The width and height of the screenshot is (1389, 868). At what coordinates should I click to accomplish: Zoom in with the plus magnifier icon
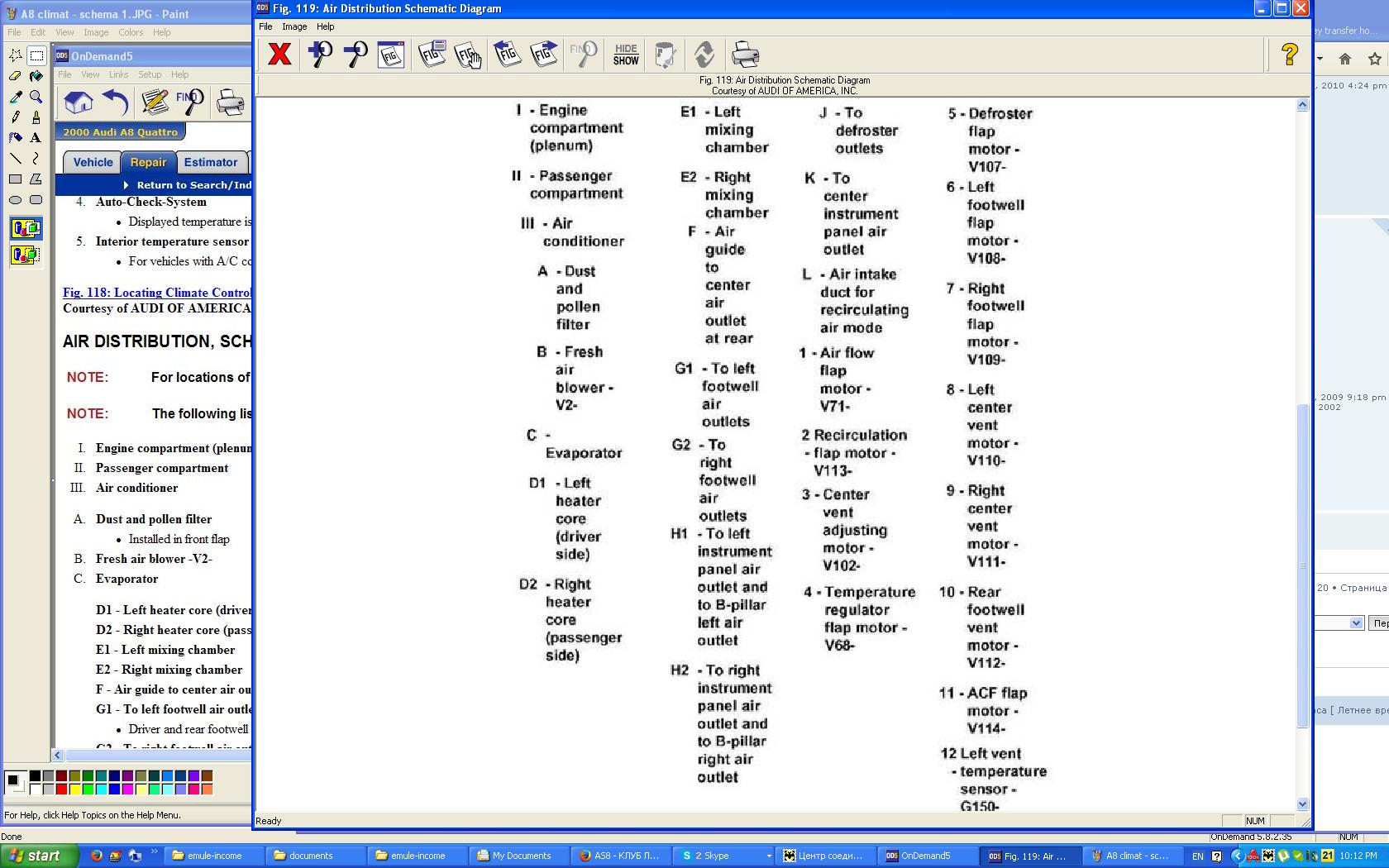pos(319,55)
